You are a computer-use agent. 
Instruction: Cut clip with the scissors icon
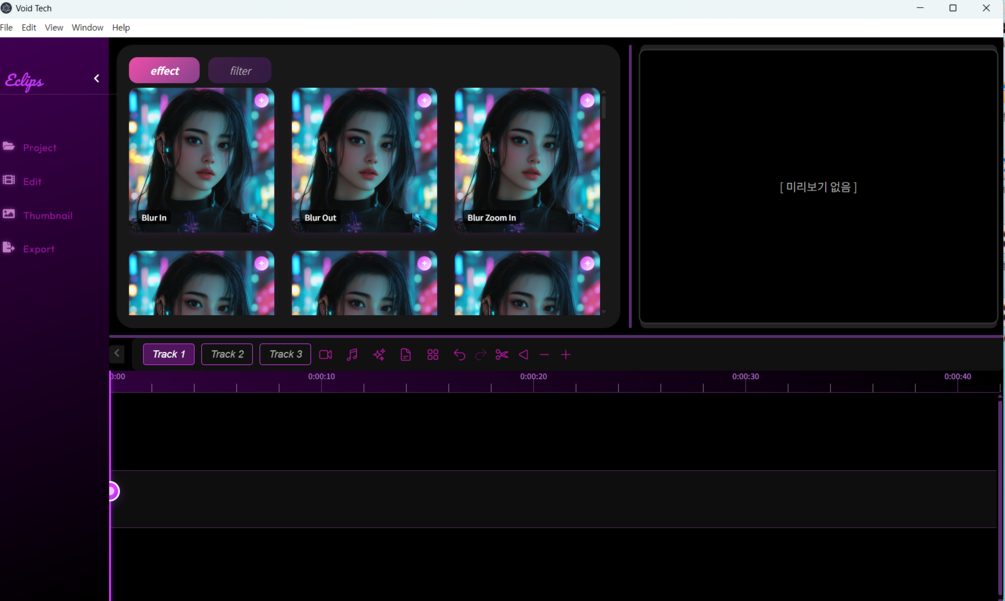501,354
